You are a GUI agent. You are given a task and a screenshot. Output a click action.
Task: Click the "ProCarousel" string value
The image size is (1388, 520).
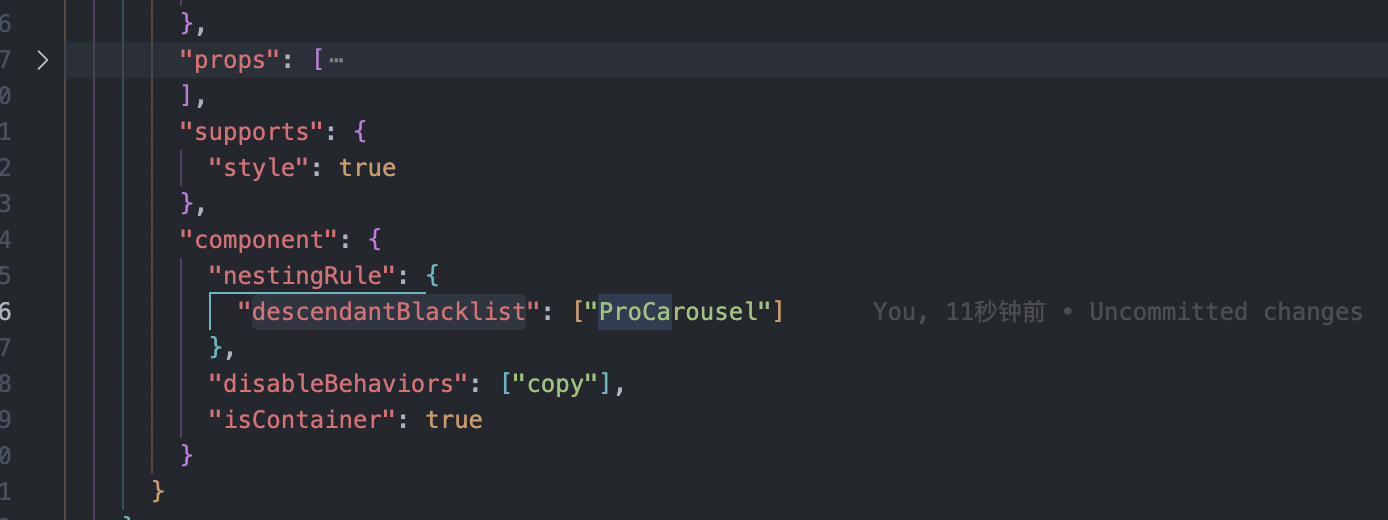click(678, 312)
